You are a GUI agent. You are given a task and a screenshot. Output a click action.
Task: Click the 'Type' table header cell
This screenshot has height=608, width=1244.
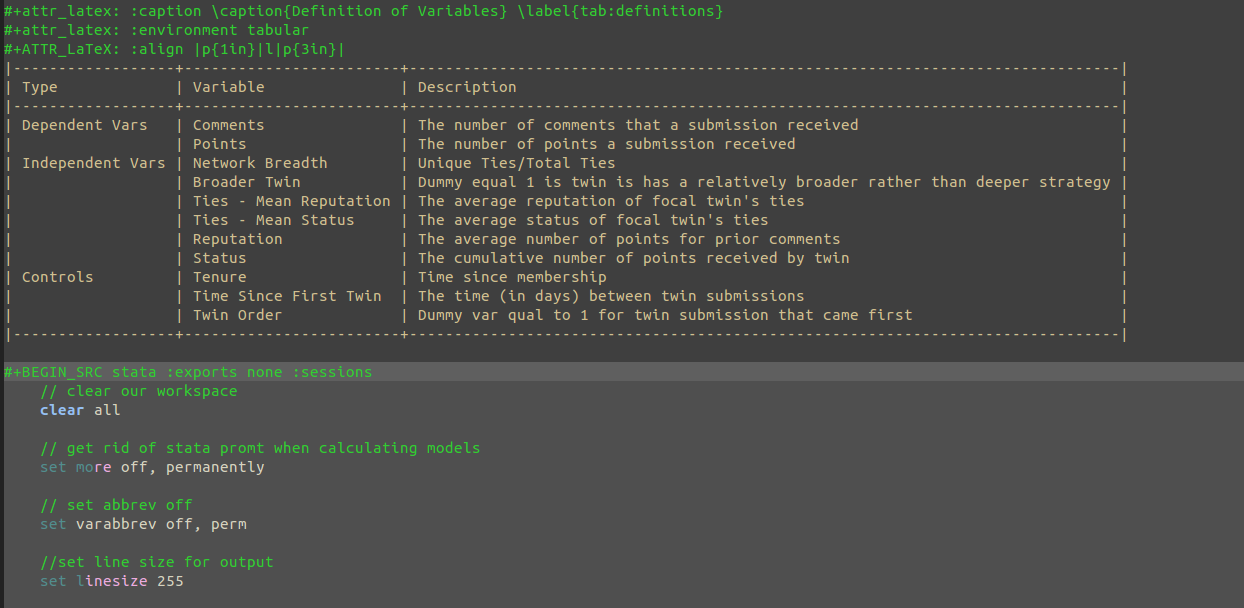[40, 87]
